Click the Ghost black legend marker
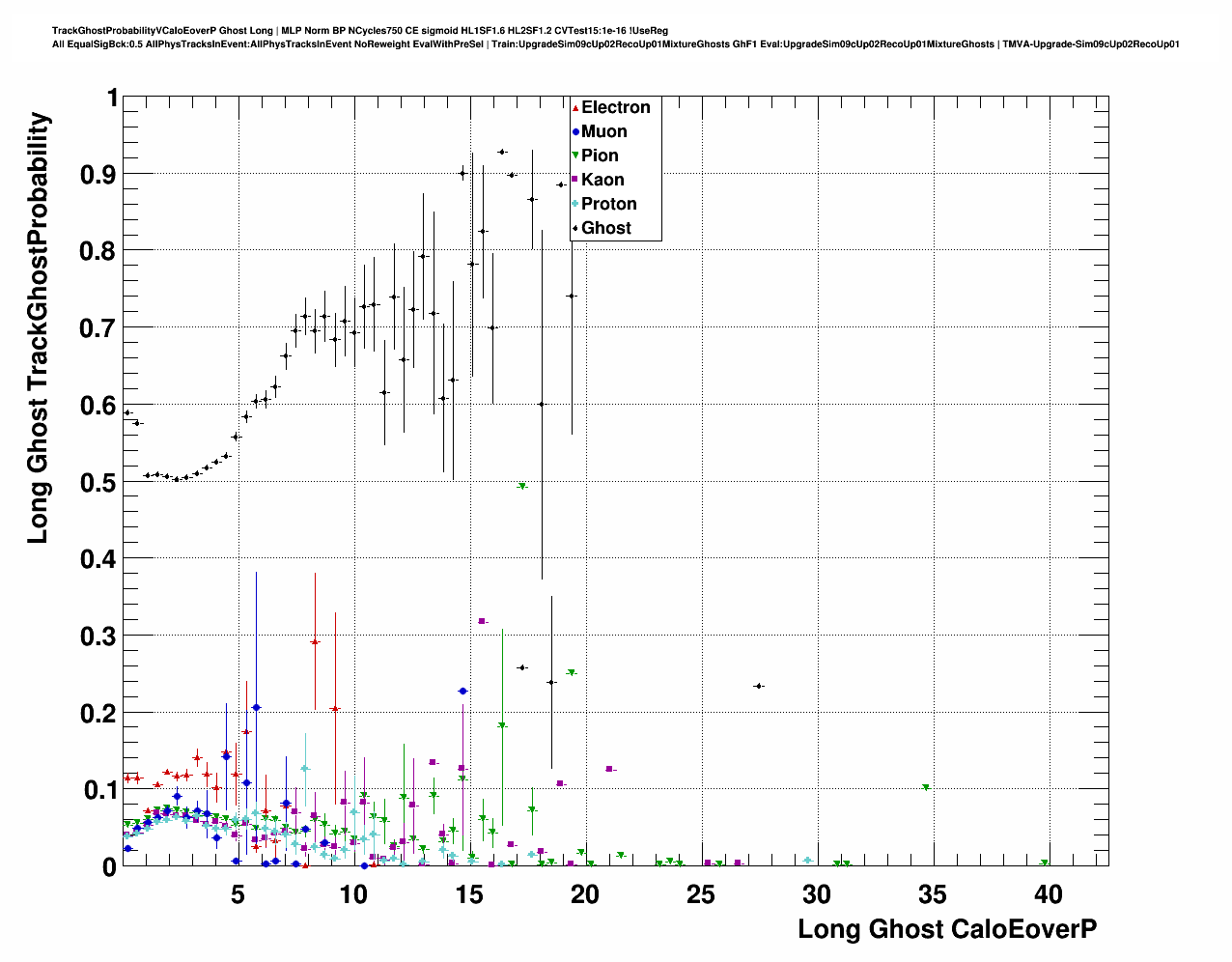This screenshot has height=962, width=1232. tap(575, 229)
